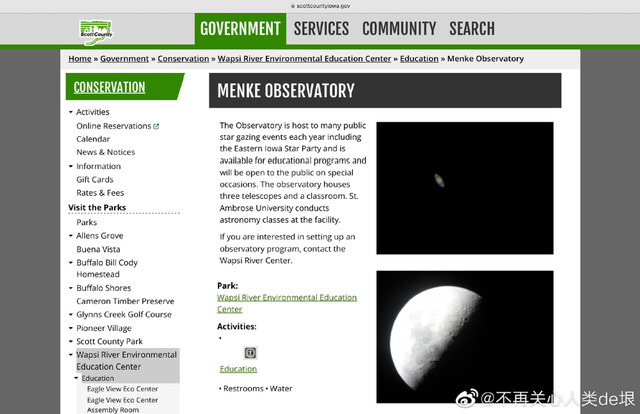Click the external link icon beside Online Reservations
Viewport: 640px width, 414px height.
tap(156, 127)
